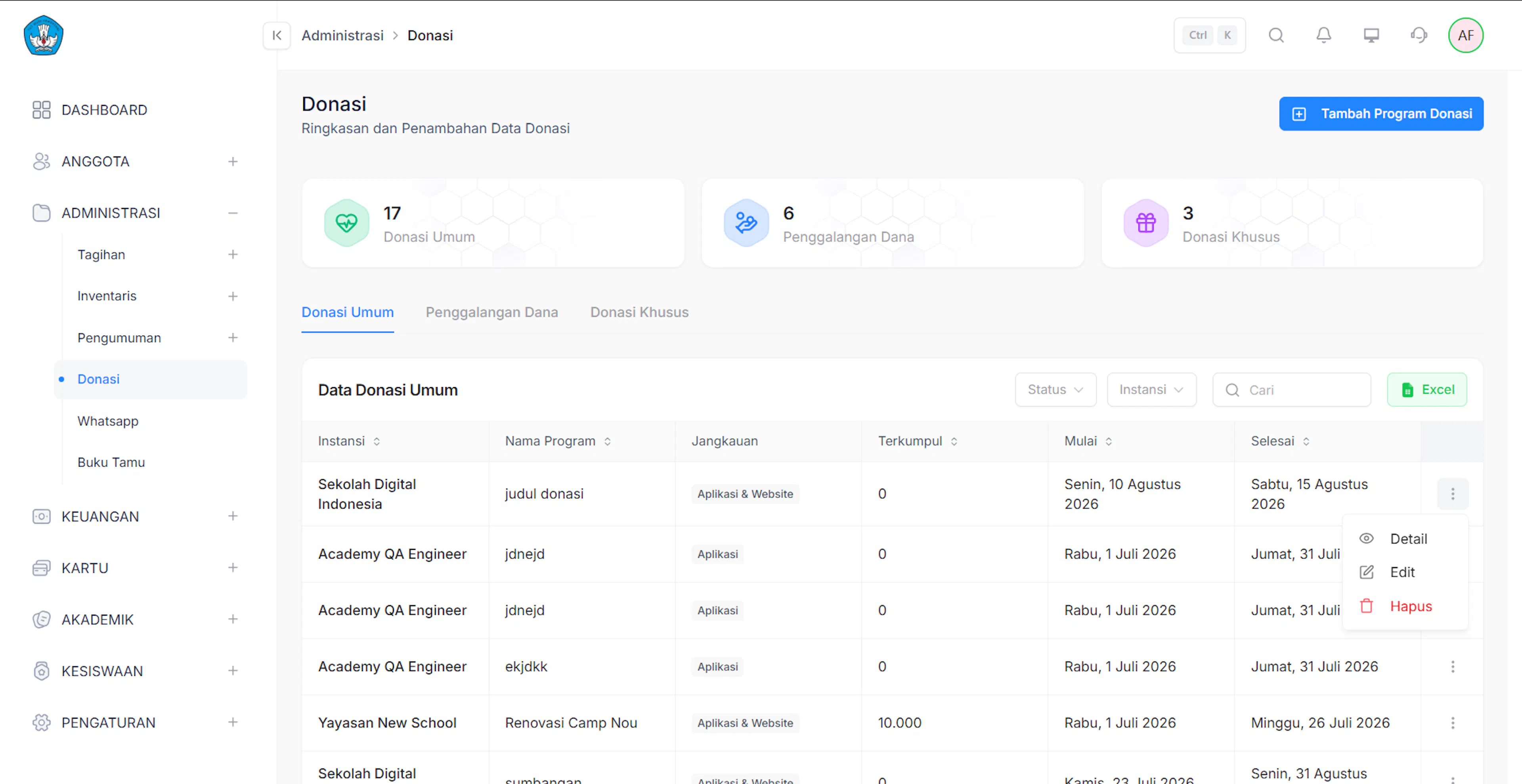Screen dimensions: 1522x784
Task: Open the three-dot menu for Renovasi Camp Nou row
Action: click(x=1452, y=723)
